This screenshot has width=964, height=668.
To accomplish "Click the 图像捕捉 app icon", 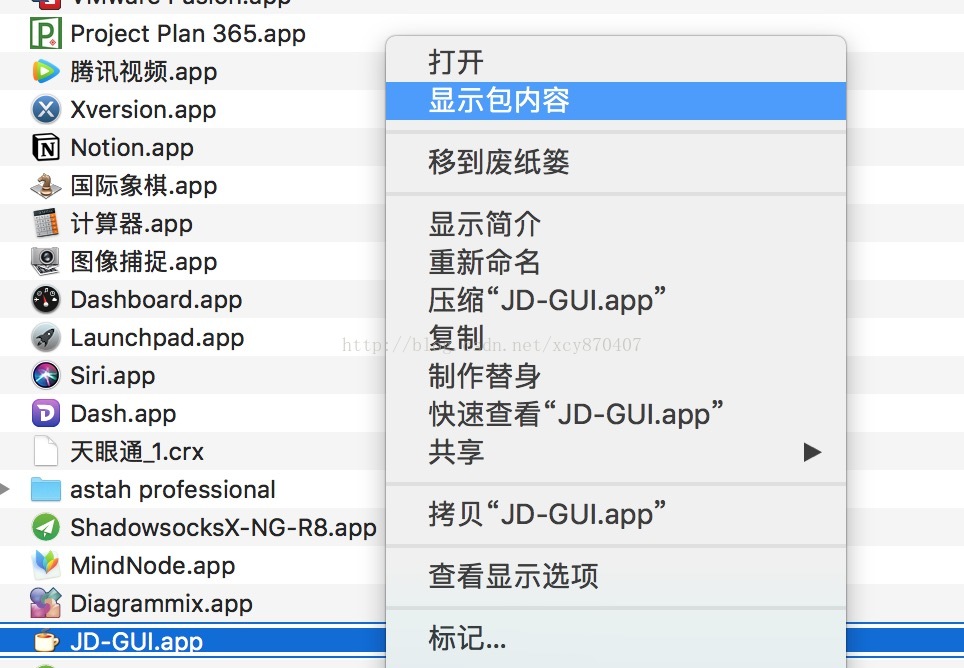I will 45,261.
